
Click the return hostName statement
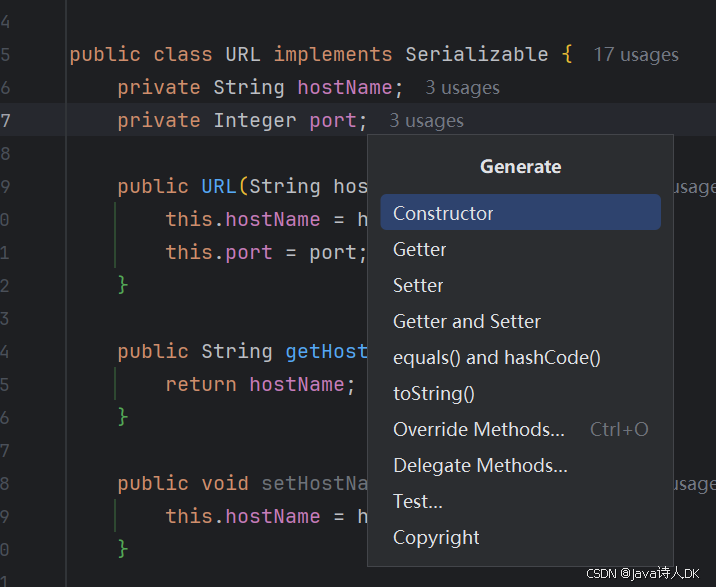click(260, 385)
